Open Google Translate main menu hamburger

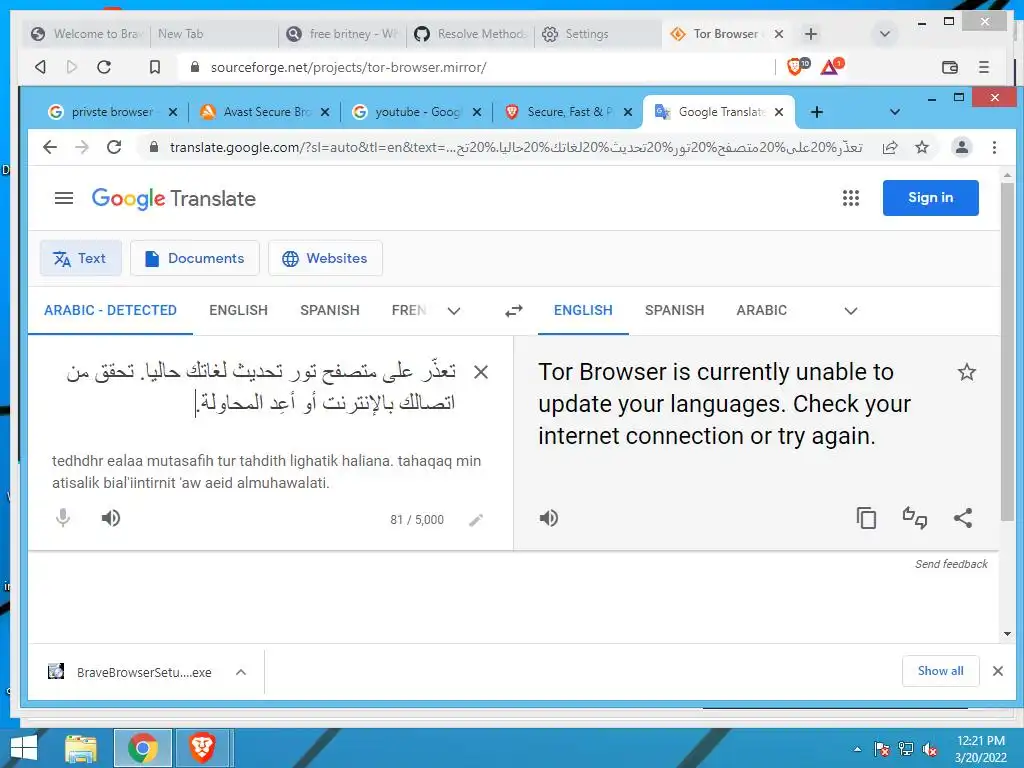click(x=63, y=198)
